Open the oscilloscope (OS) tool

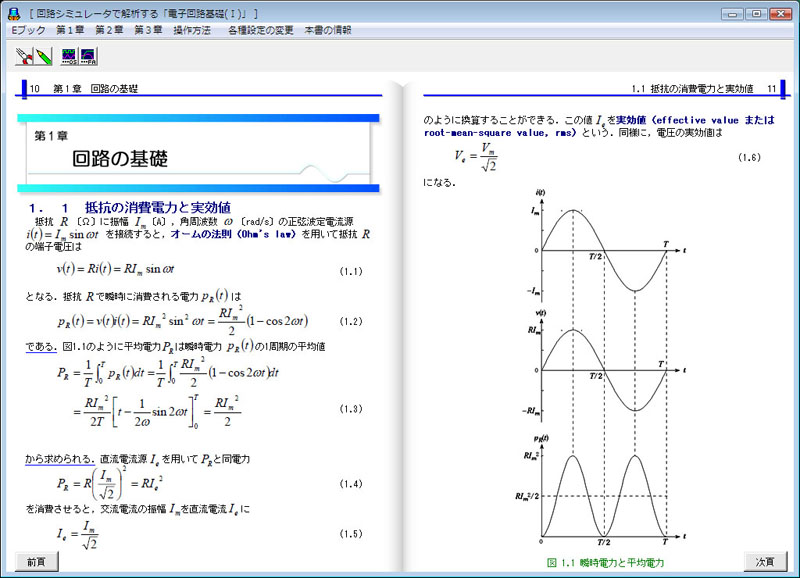click(69, 56)
